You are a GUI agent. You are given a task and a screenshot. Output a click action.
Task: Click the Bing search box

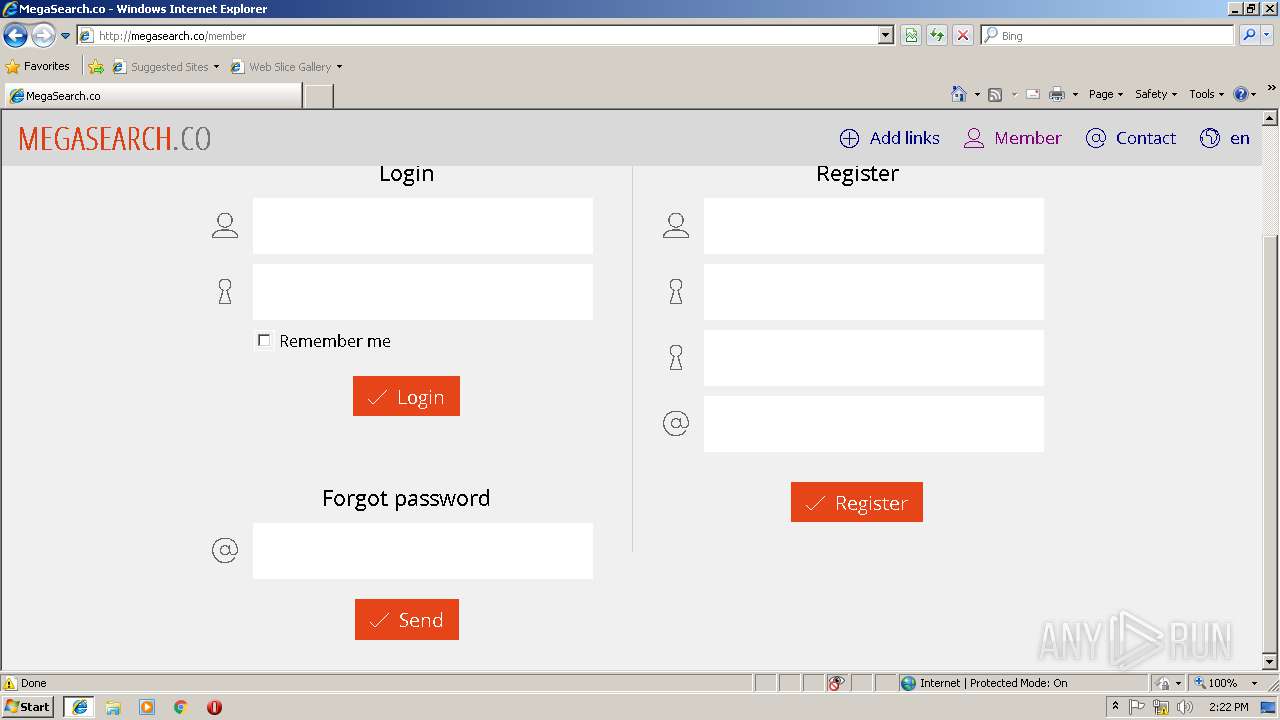[x=1107, y=36]
